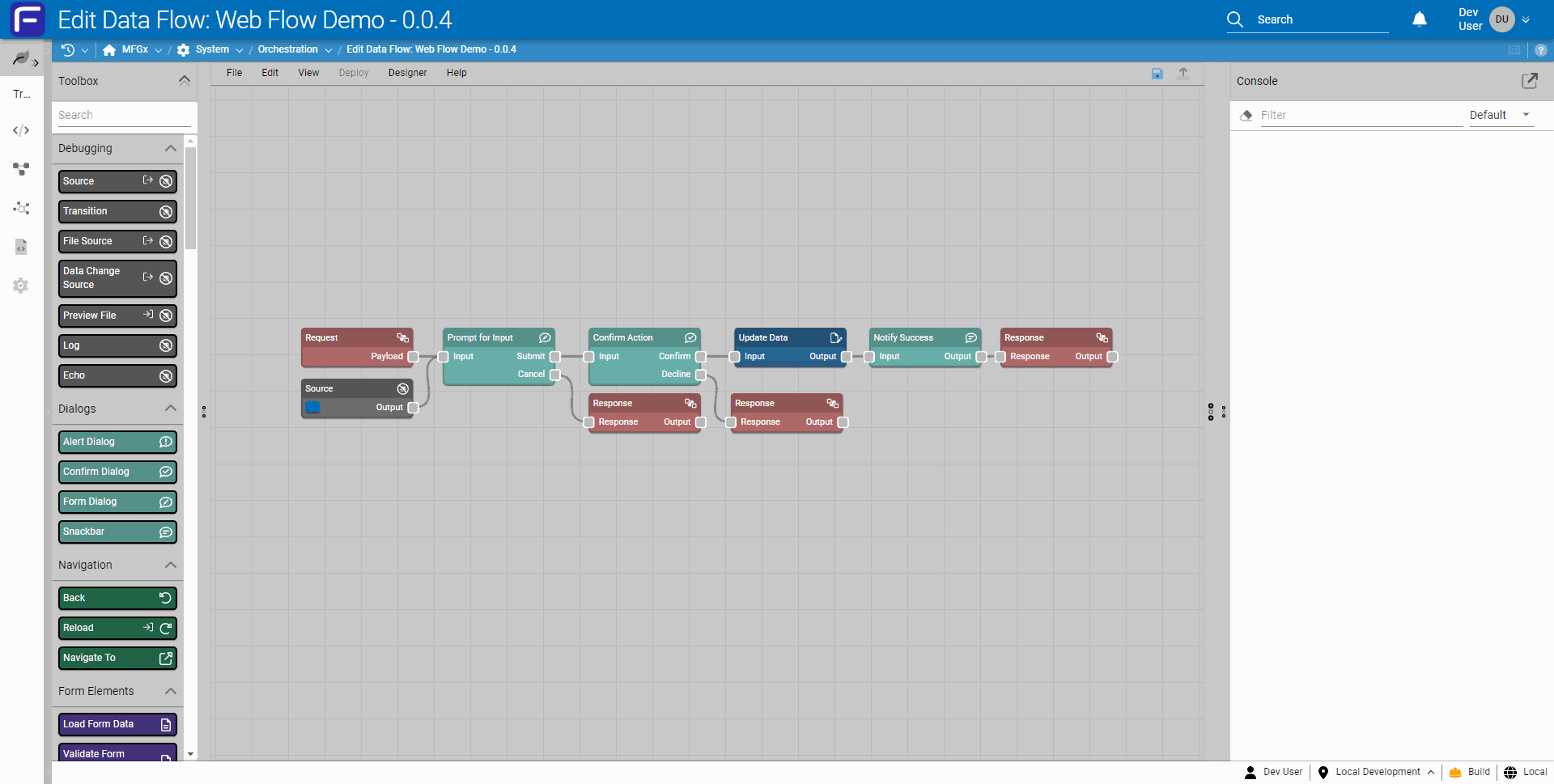Click the home icon in the breadcrumb
Viewport: 1554px width, 784px height.
[109, 50]
